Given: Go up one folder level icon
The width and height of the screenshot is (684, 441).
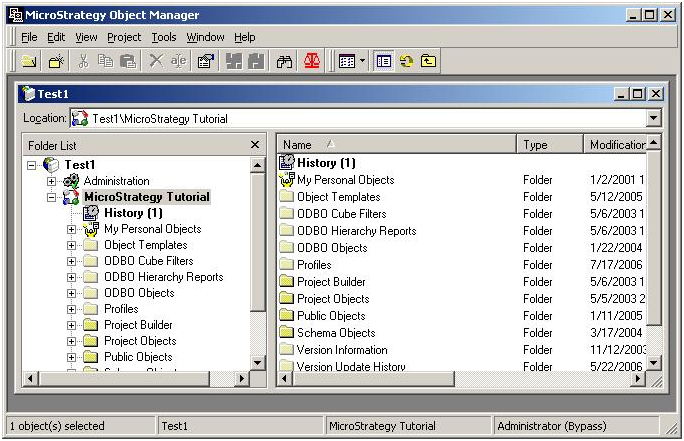Looking at the screenshot, I should (x=428, y=61).
